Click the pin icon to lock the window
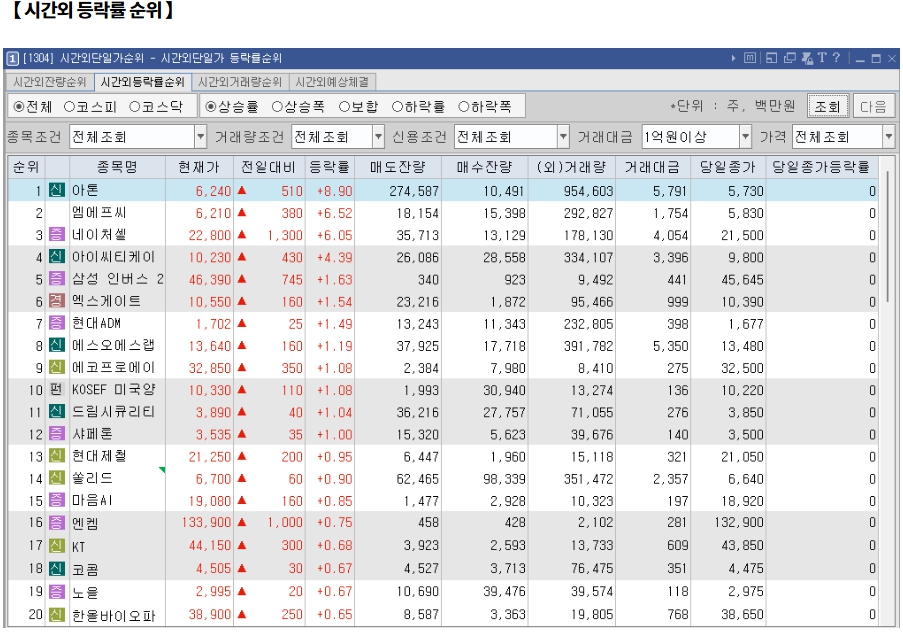The height and width of the screenshot is (632, 903). (x=807, y=58)
